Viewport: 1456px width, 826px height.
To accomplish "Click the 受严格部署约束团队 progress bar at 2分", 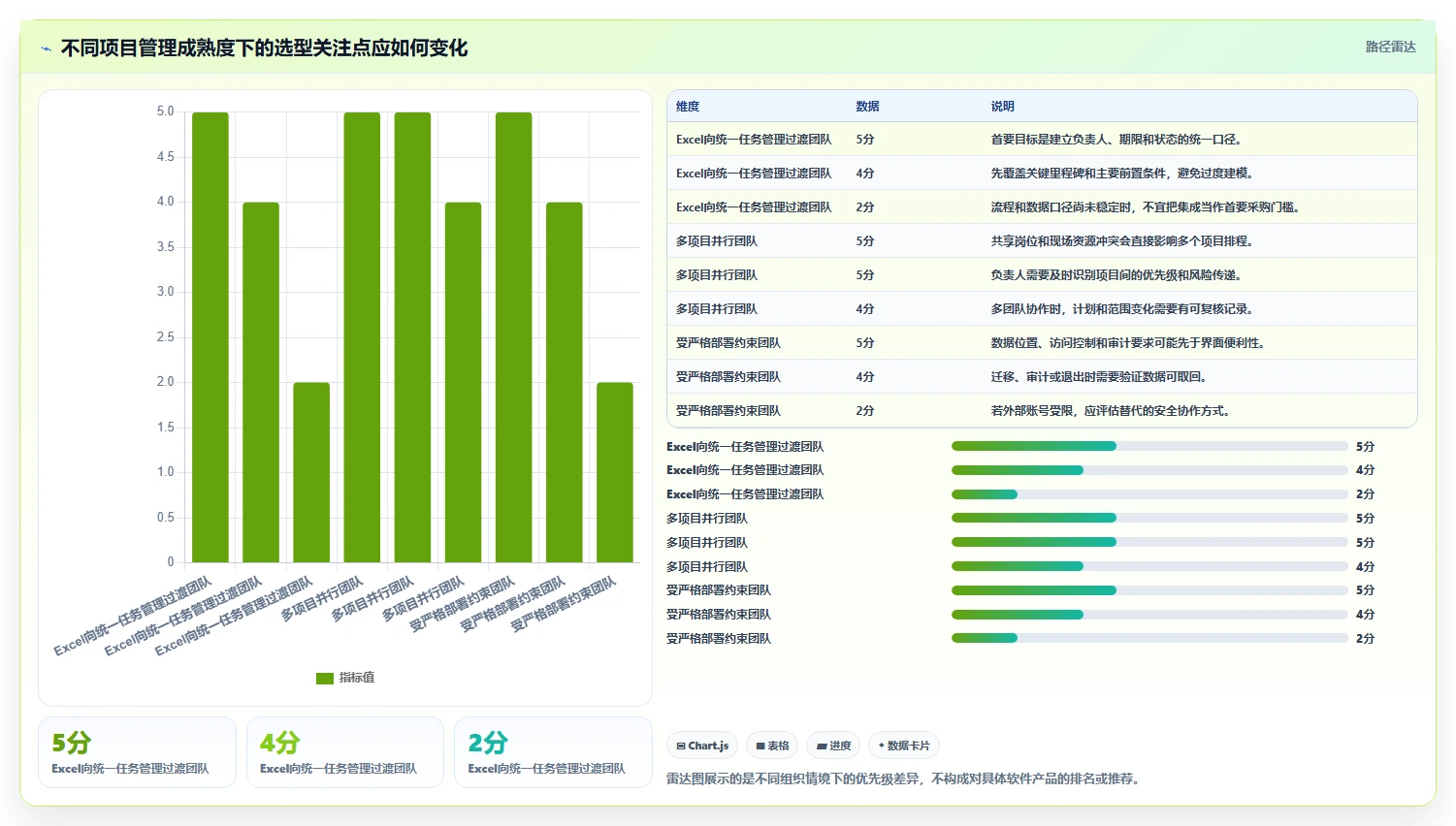I will pos(1149,638).
